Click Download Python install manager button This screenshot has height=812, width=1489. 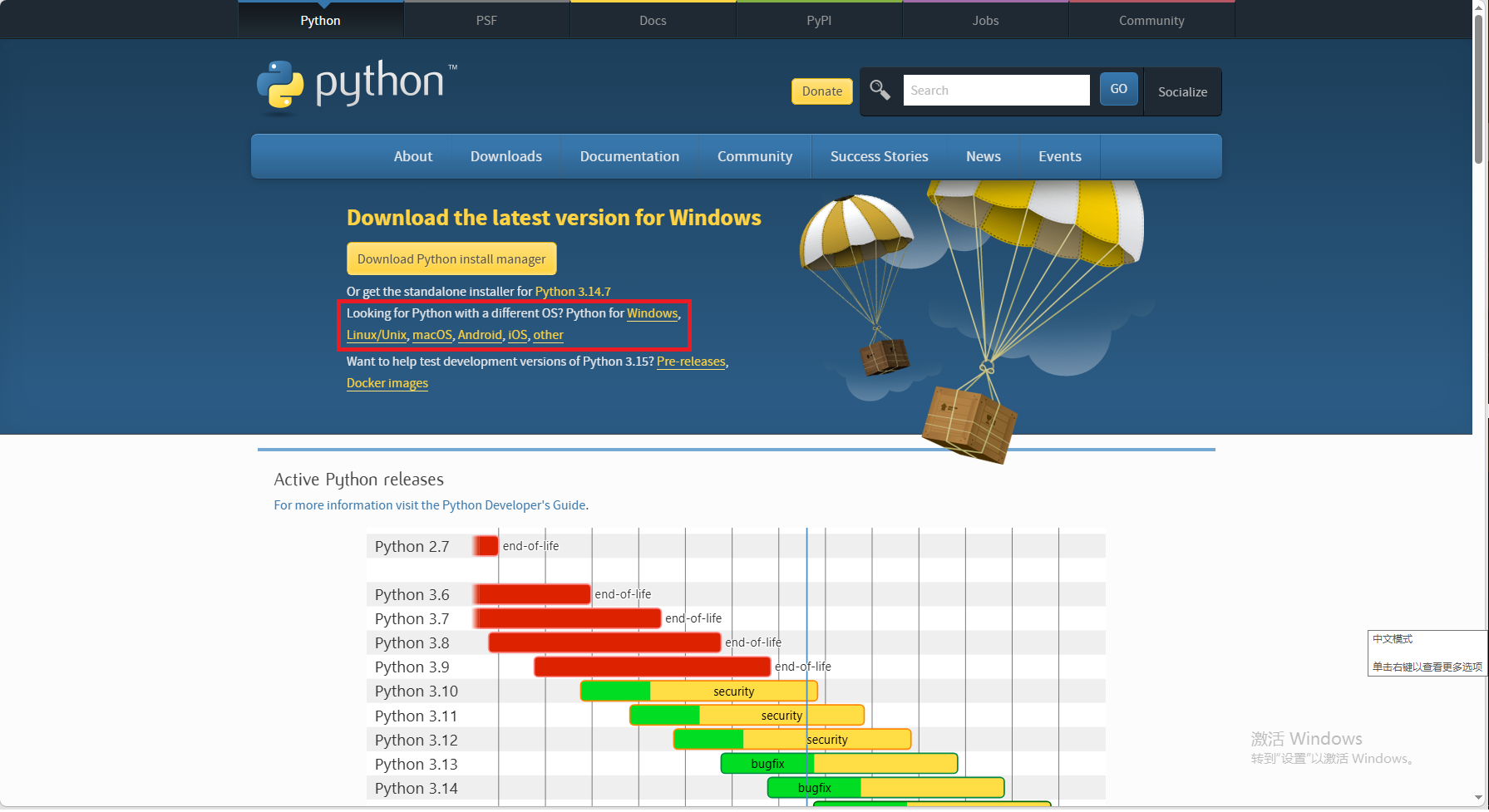tap(451, 258)
